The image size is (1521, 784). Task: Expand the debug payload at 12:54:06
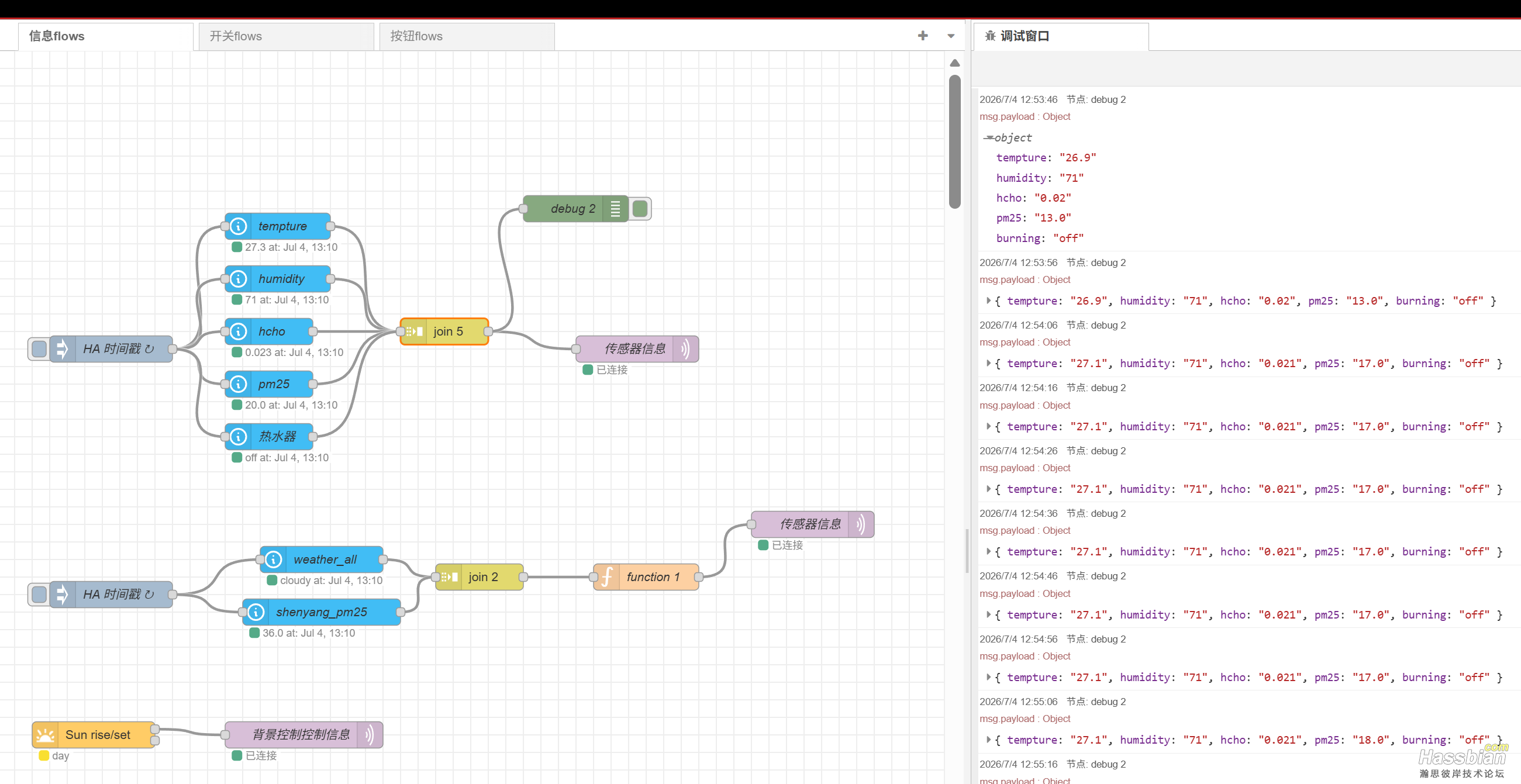coord(988,363)
